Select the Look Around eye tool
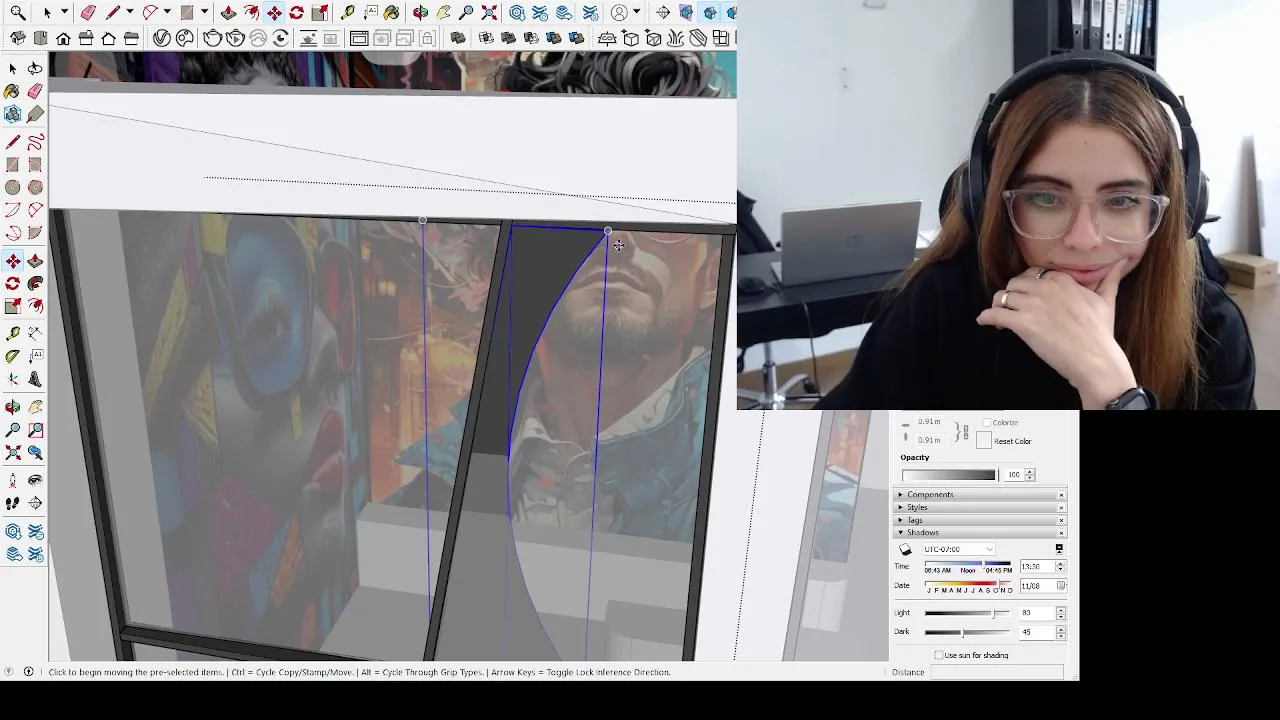Screen dimensions: 1280x720 pos(35,482)
